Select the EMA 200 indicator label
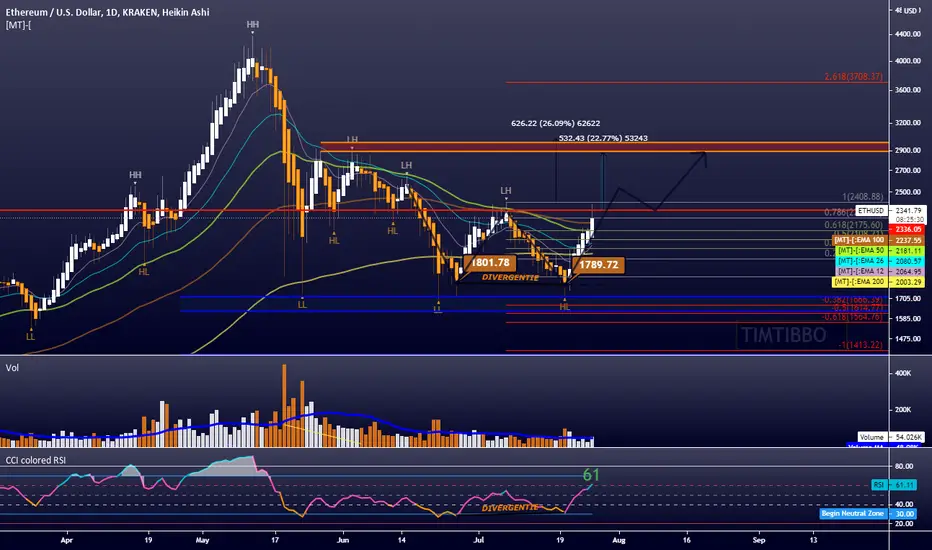This screenshot has height=550, width=932. point(859,282)
